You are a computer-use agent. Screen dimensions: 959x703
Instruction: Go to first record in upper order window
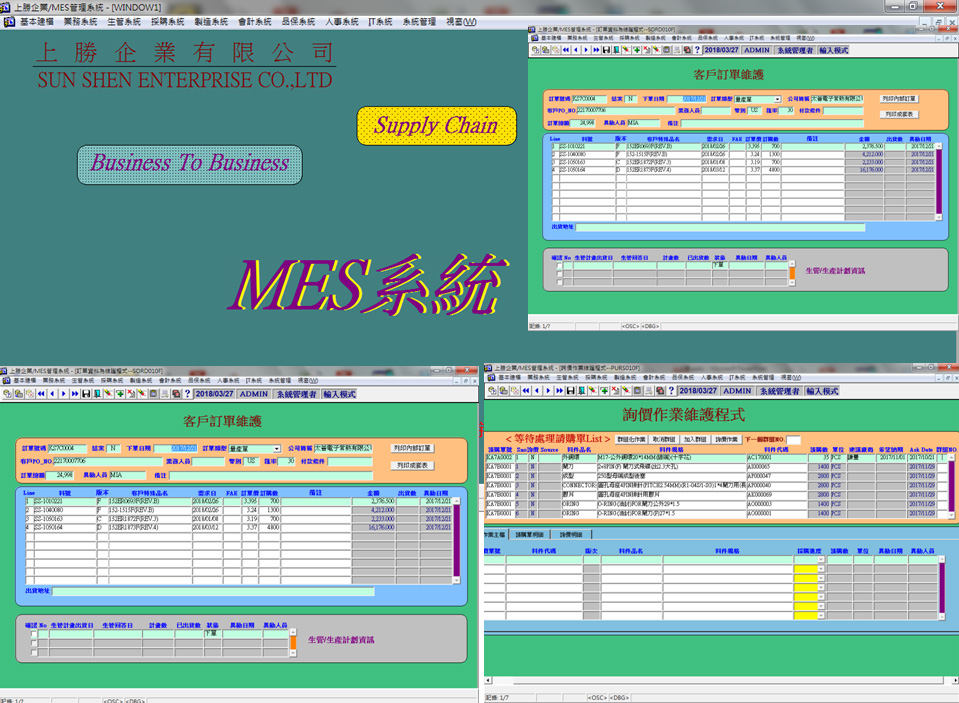566,50
